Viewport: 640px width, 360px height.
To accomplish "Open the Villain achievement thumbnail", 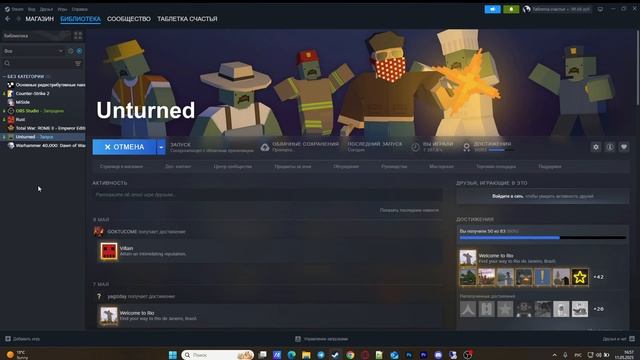I will pos(109,251).
